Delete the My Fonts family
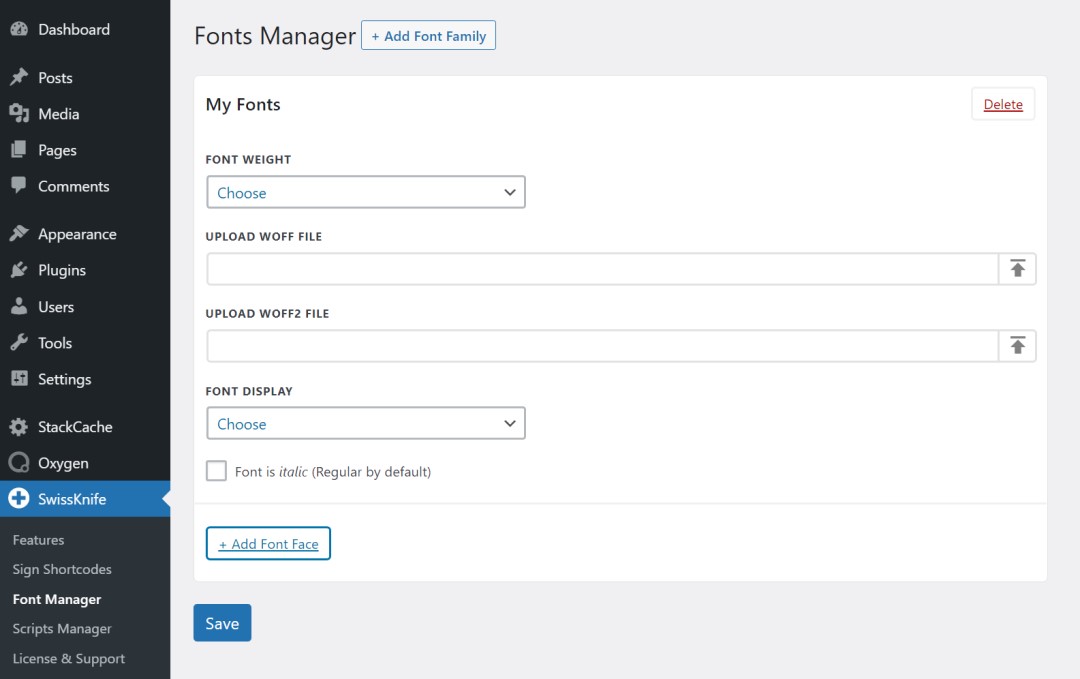This screenshot has width=1080, height=679. (1003, 104)
